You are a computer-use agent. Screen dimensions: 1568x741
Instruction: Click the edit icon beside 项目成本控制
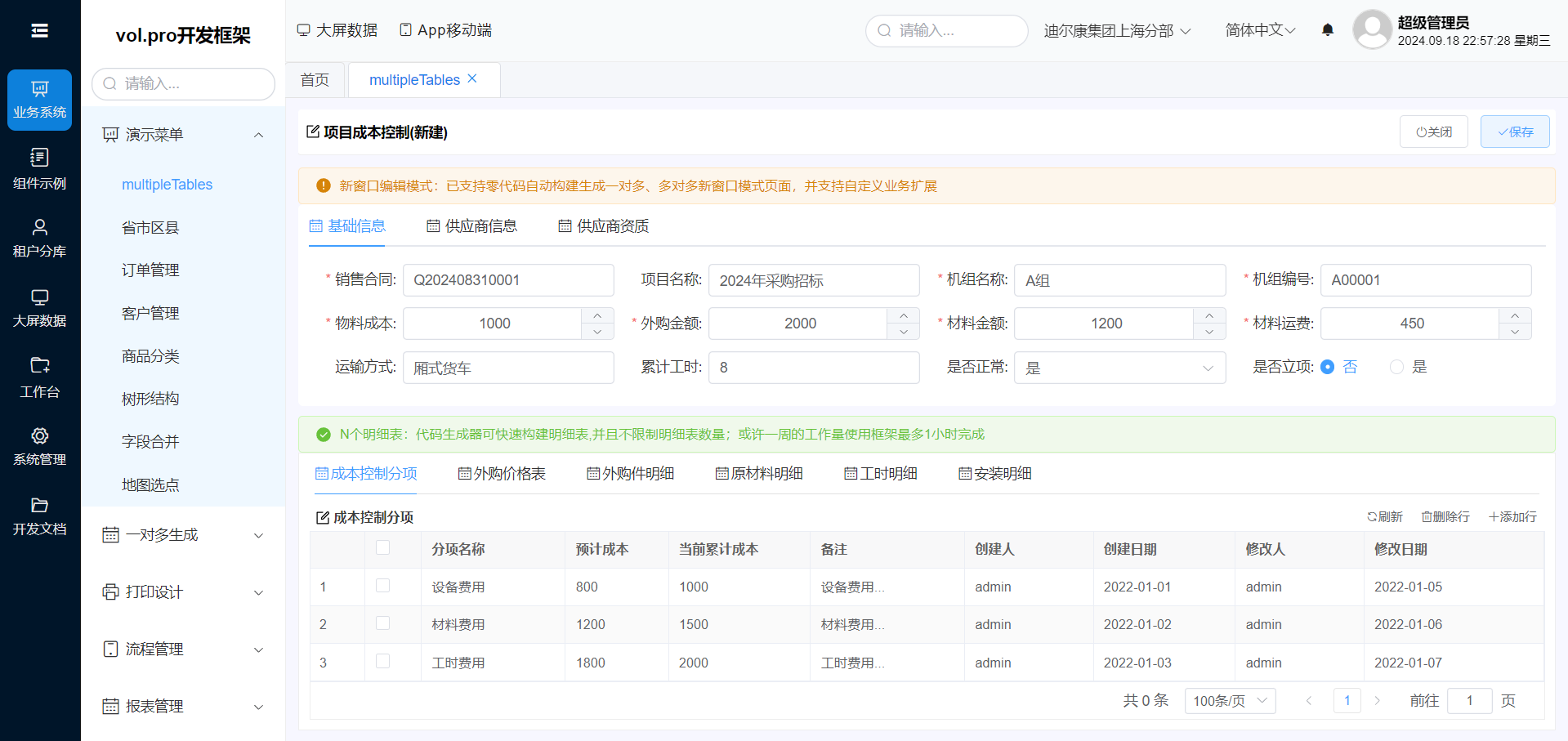click(x=313, y=132)
